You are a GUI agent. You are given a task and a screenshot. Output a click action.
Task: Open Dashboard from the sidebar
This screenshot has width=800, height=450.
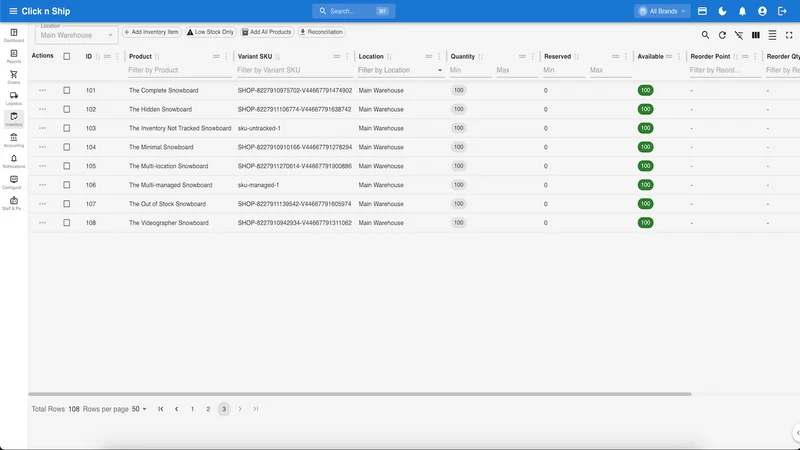coord(14,35)
